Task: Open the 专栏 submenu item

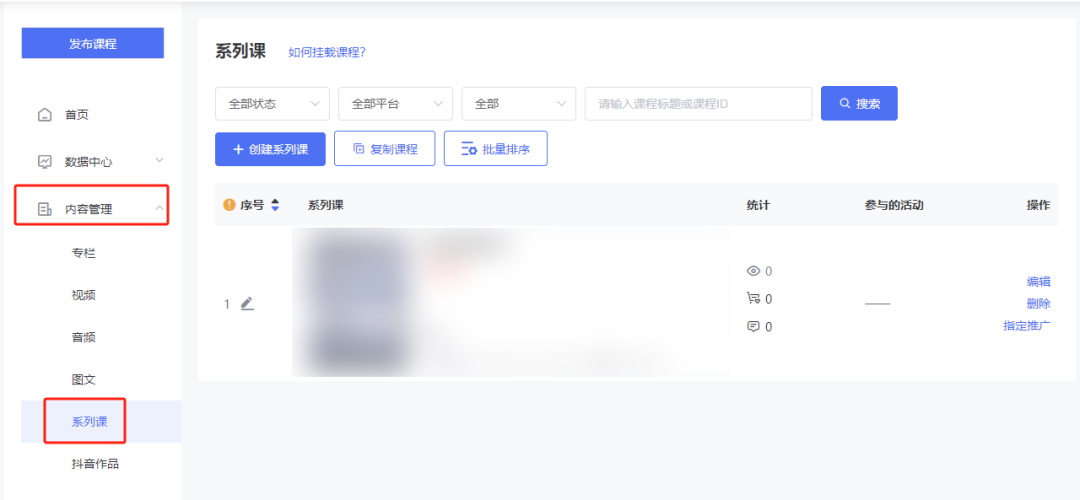Action: click(x=83, y=253)
